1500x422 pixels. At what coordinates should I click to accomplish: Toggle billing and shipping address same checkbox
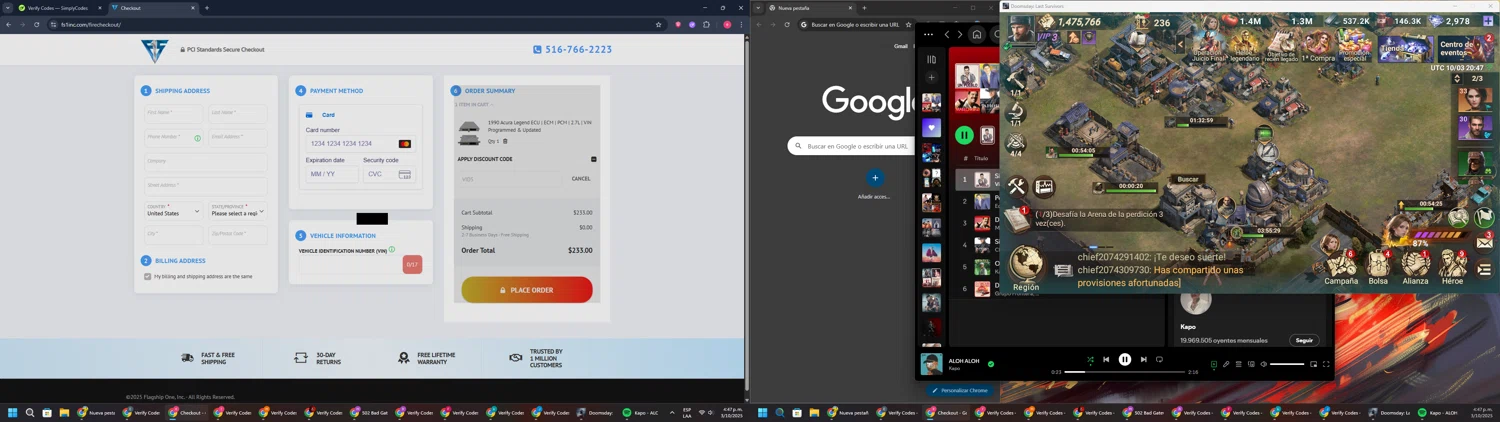(148, 277)
